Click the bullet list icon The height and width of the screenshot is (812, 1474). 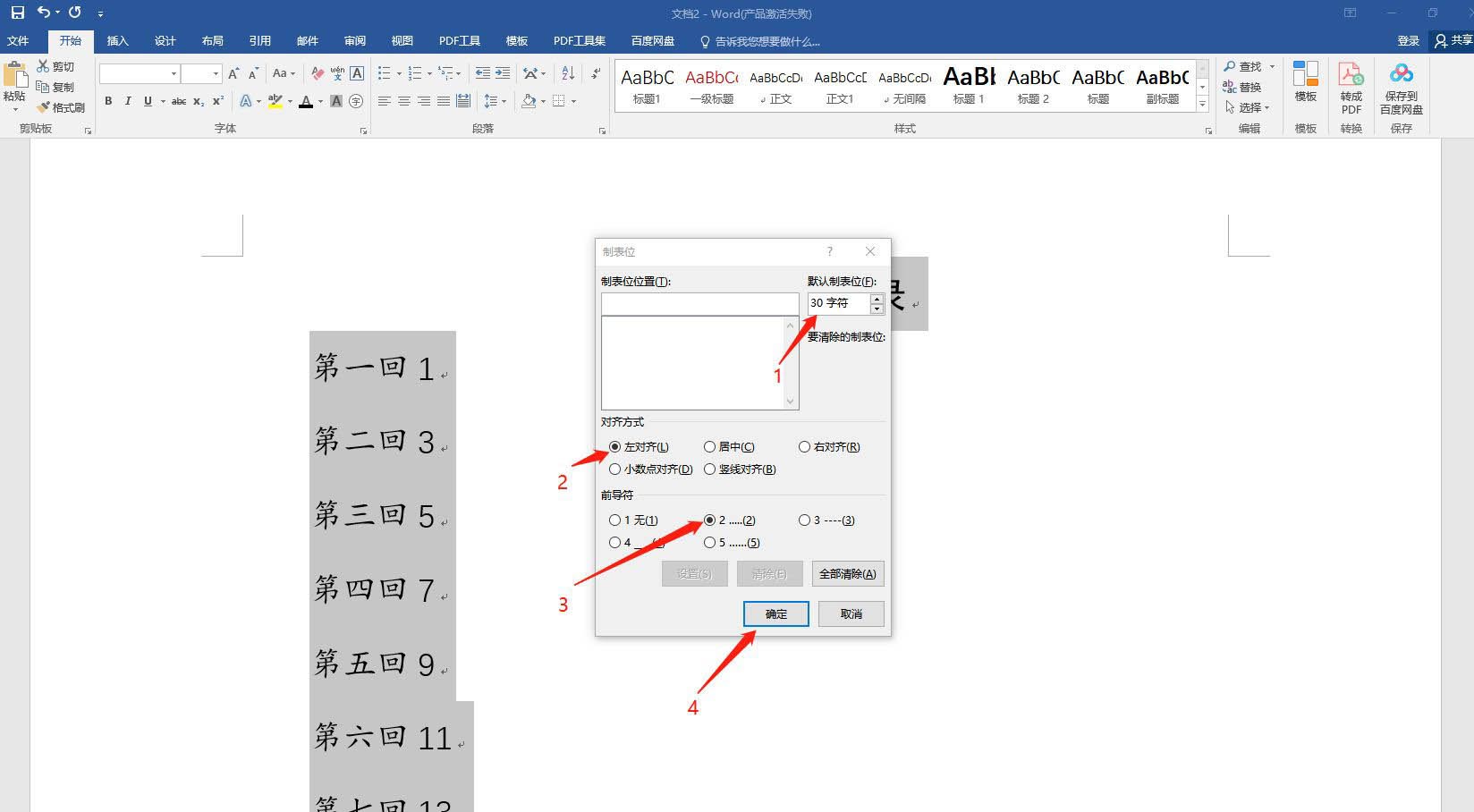pyautogui.click(x=384, y=73)
